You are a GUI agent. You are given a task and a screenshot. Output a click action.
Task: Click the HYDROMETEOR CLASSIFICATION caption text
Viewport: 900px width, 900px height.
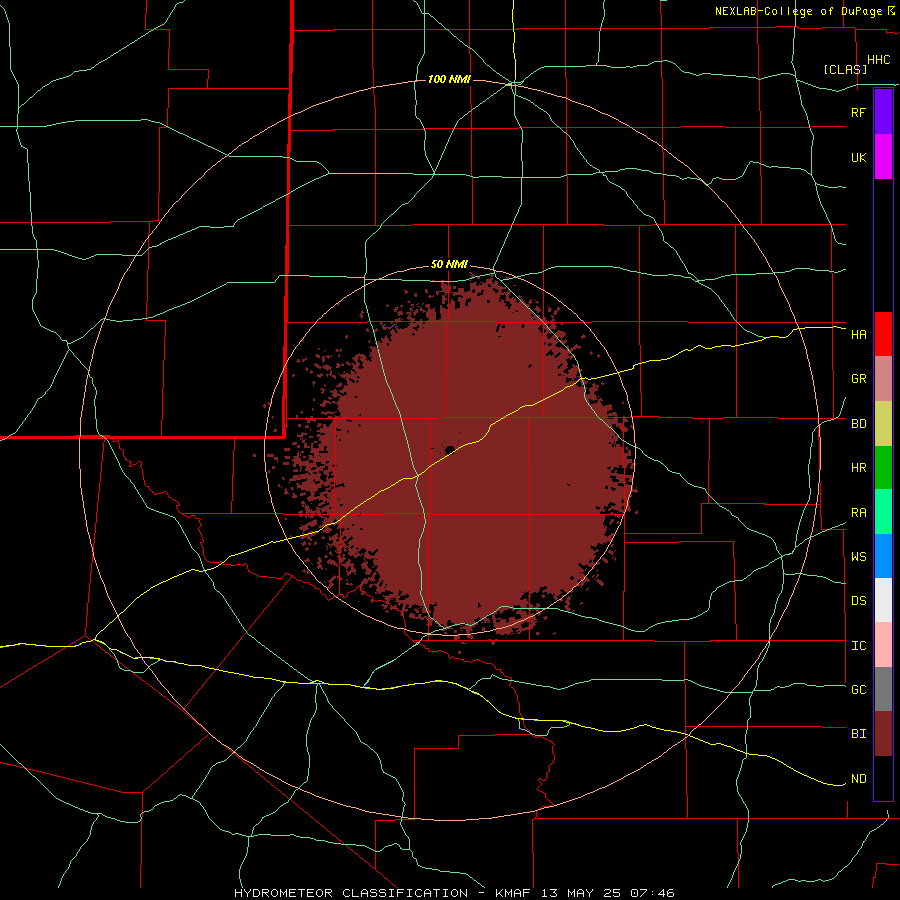point(351,893)
